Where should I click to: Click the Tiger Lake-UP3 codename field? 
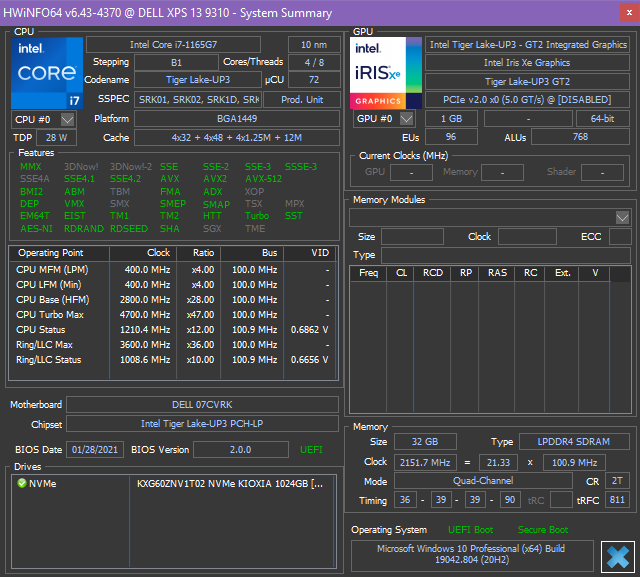pos(197,80)
